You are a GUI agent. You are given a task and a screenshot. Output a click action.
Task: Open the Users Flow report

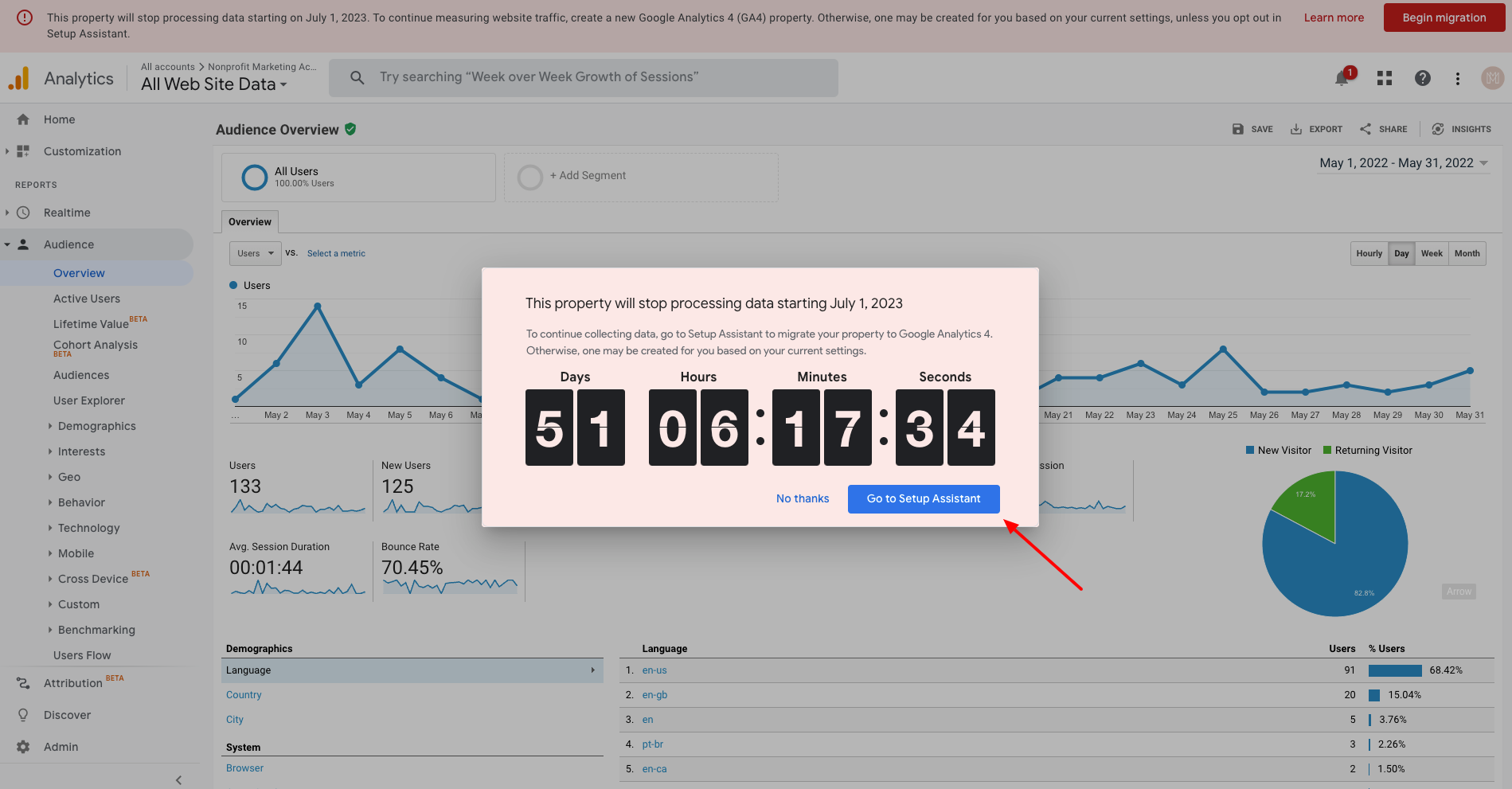click(82, 655)
